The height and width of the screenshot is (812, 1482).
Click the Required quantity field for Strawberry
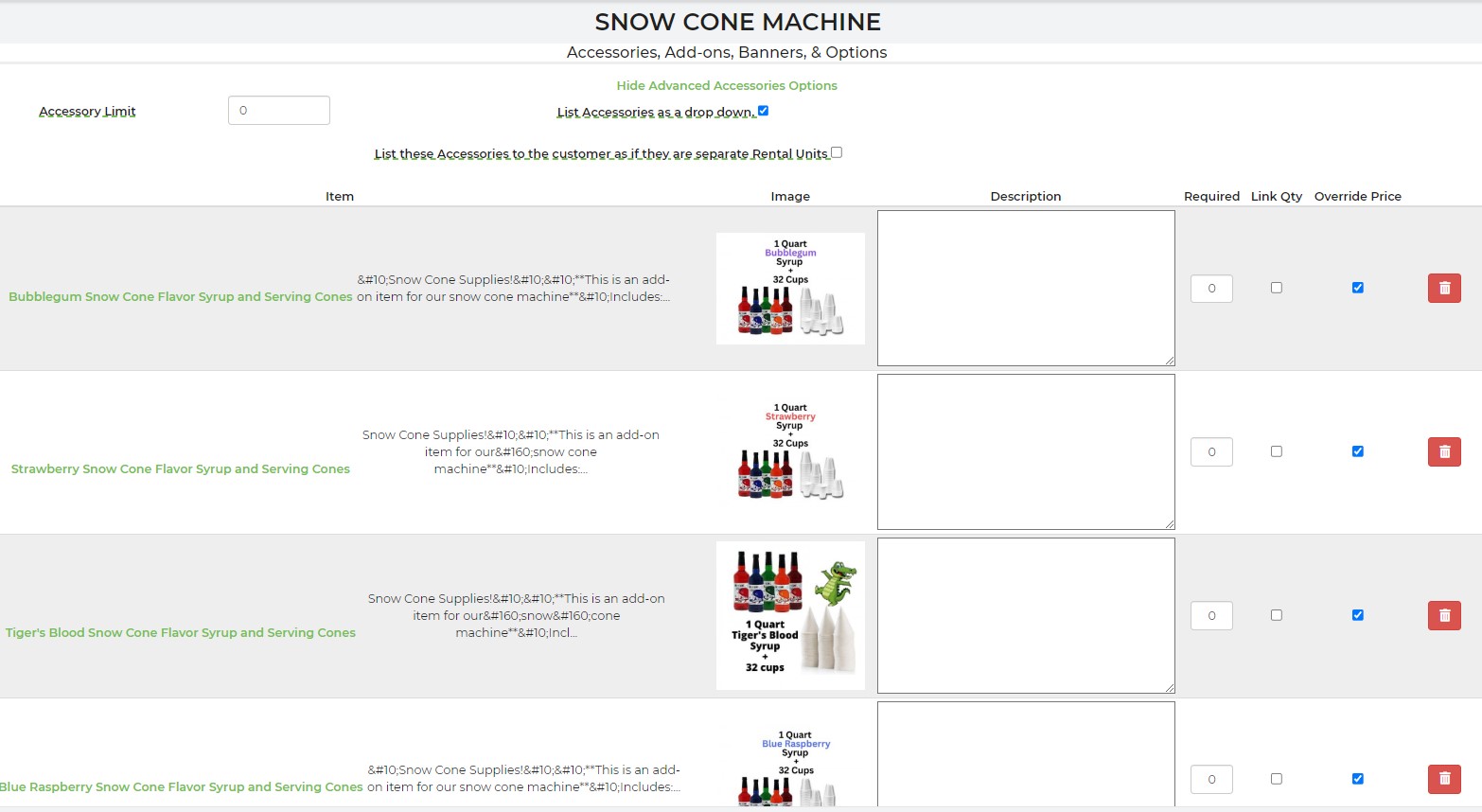coord(1211,451)
